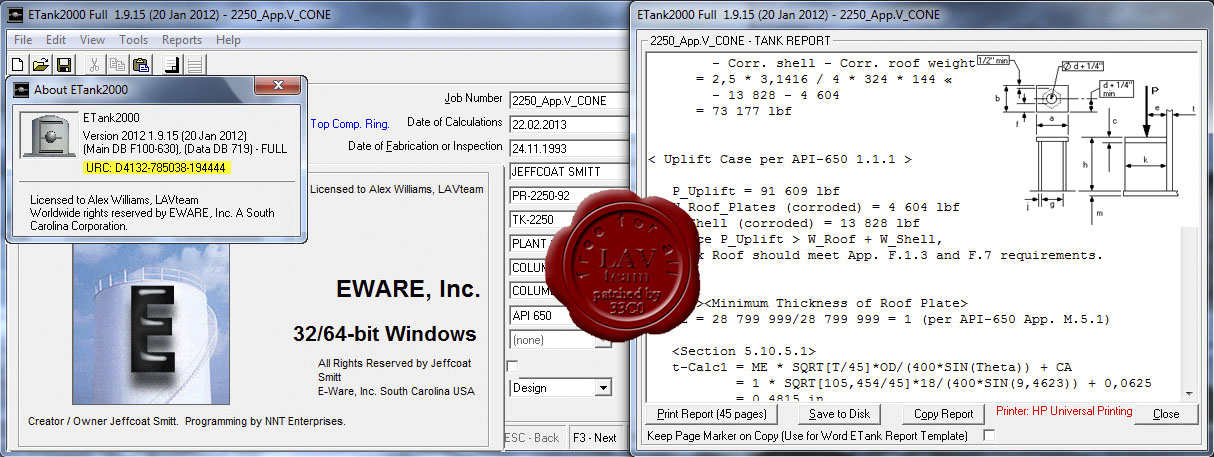
Task: Click Save to Disk button
Action: coord(839,413)
